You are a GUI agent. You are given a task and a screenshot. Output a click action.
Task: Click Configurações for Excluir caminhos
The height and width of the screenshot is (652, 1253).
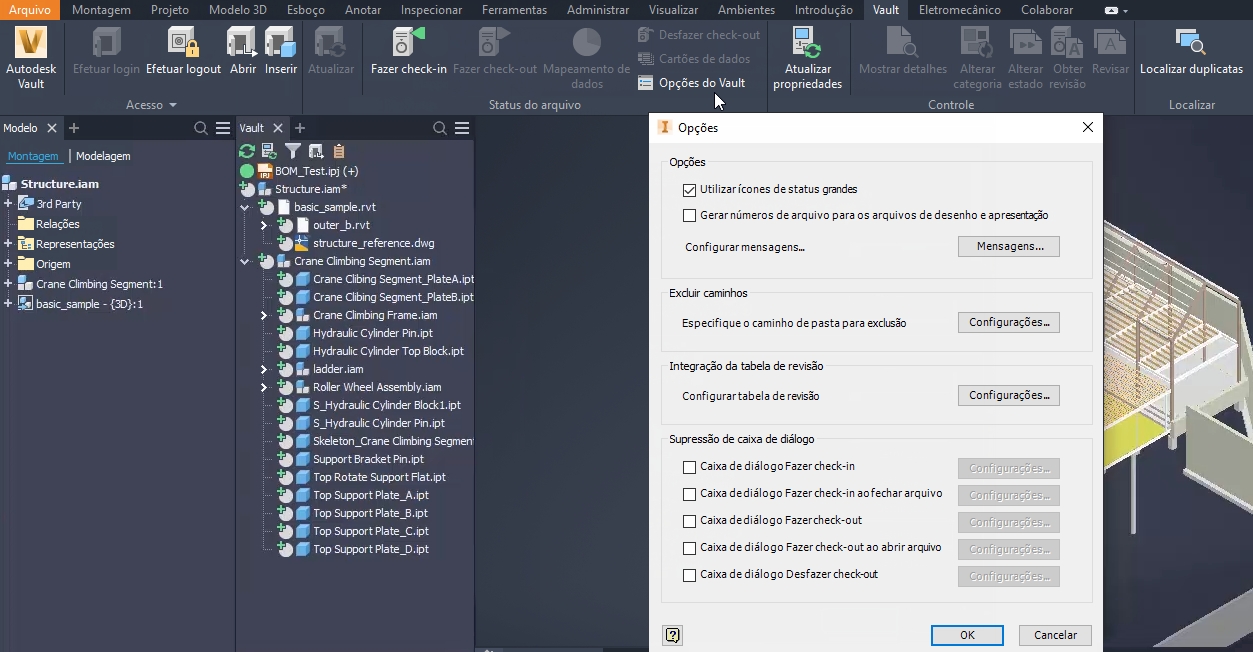tap(1009, 322)
